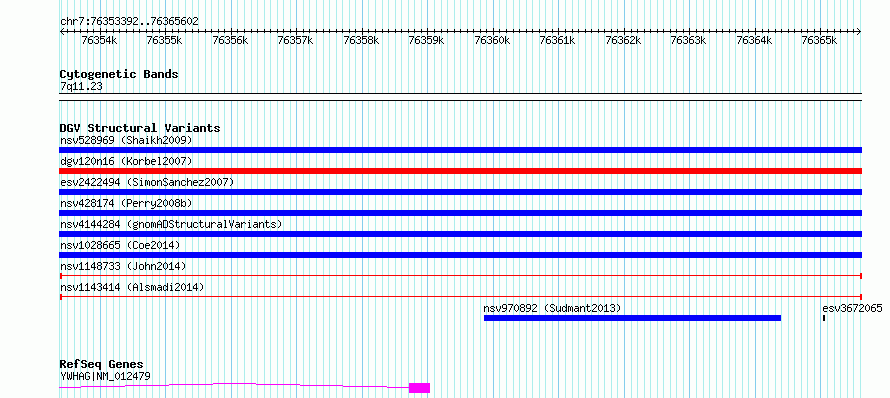Click the nsv970892 (Sudmant2013) label
This screenshot has width=890, height=398.
[x=552, y=308]
